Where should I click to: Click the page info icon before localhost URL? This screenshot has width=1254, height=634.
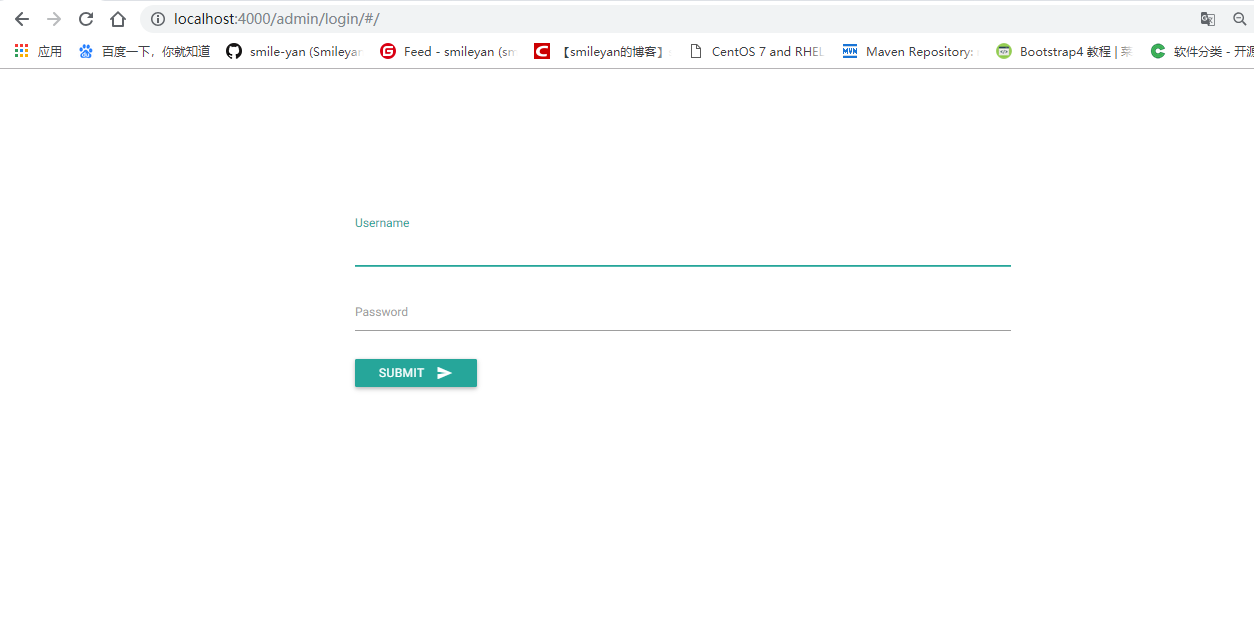(x=158, y=18)
